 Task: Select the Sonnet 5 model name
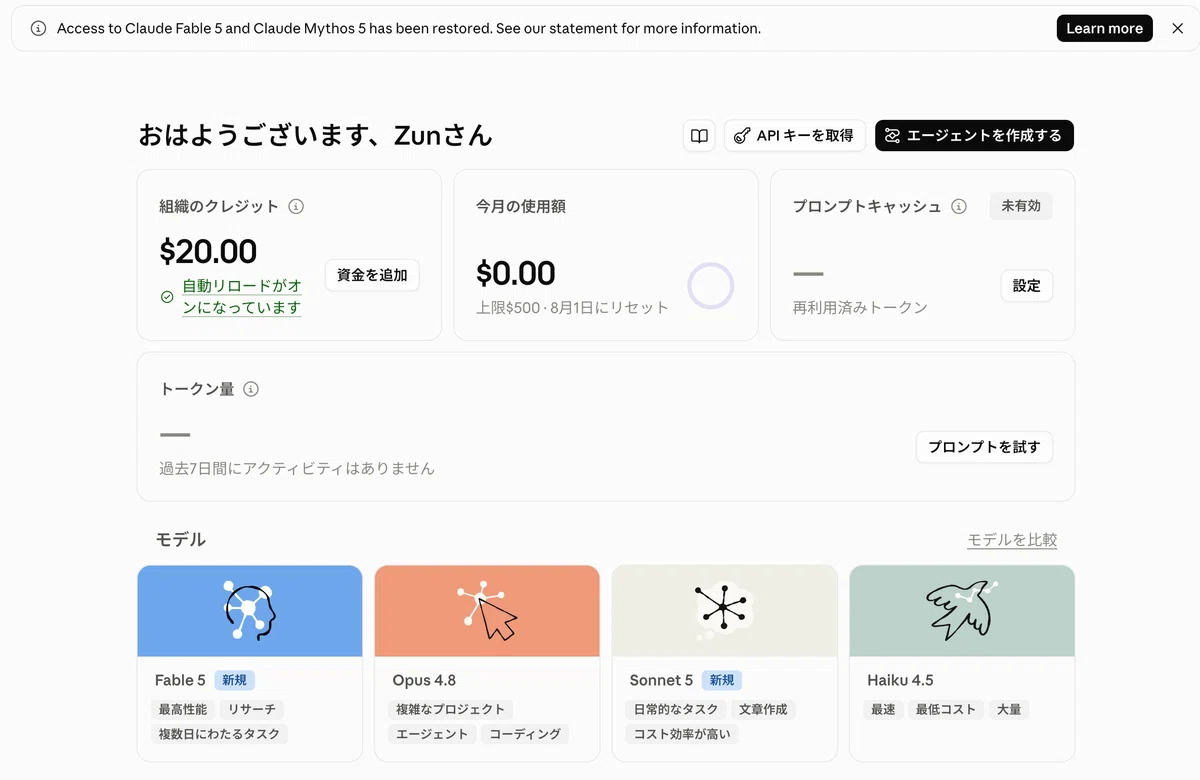tap(661, 681)
